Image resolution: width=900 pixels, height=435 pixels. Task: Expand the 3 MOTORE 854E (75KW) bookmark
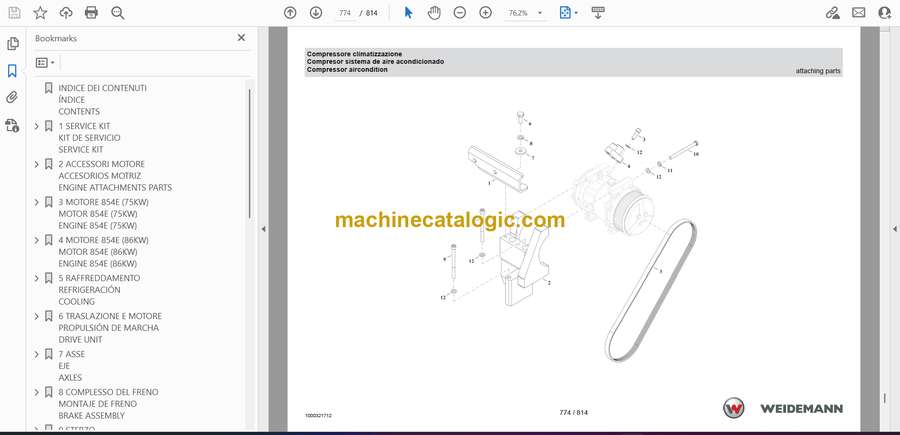pyautogui.click(x=37, y=202)
